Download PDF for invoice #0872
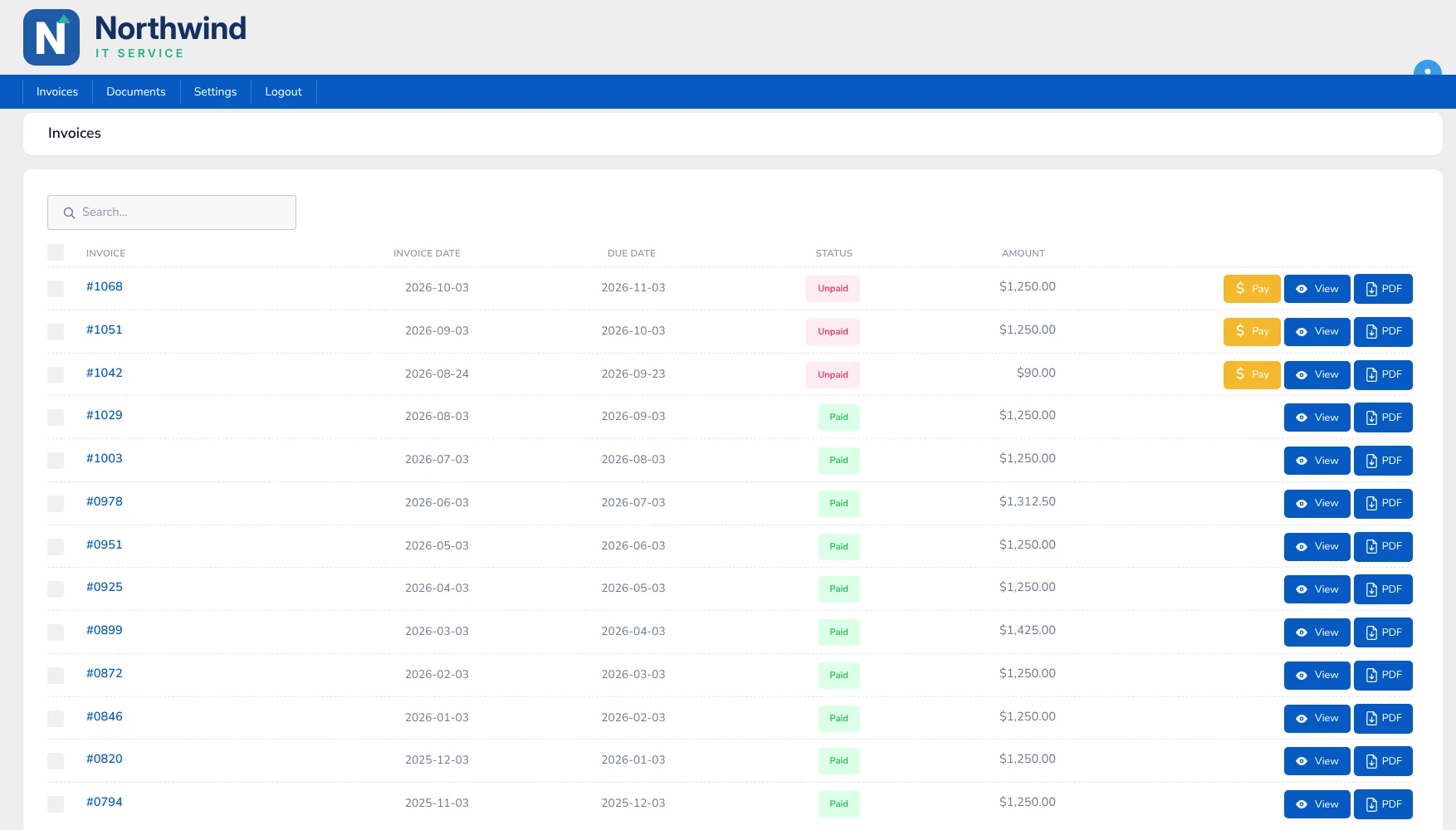The height and width of the screenshot is (830, 1456). click(1383, 676)
